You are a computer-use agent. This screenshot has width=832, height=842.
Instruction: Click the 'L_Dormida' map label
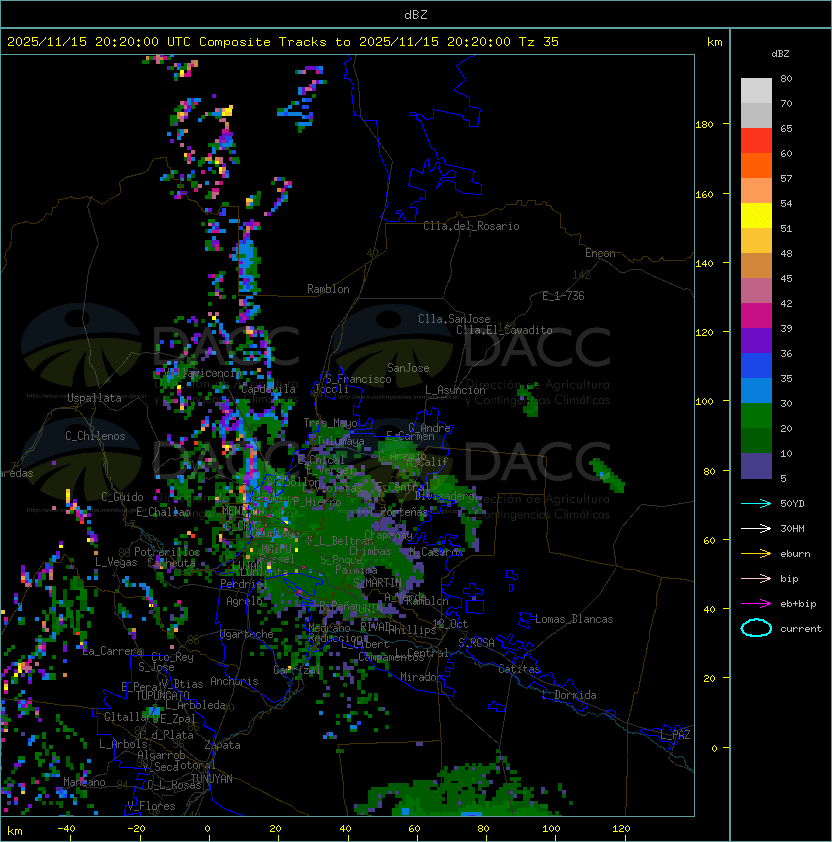click(x=569, y=695)
